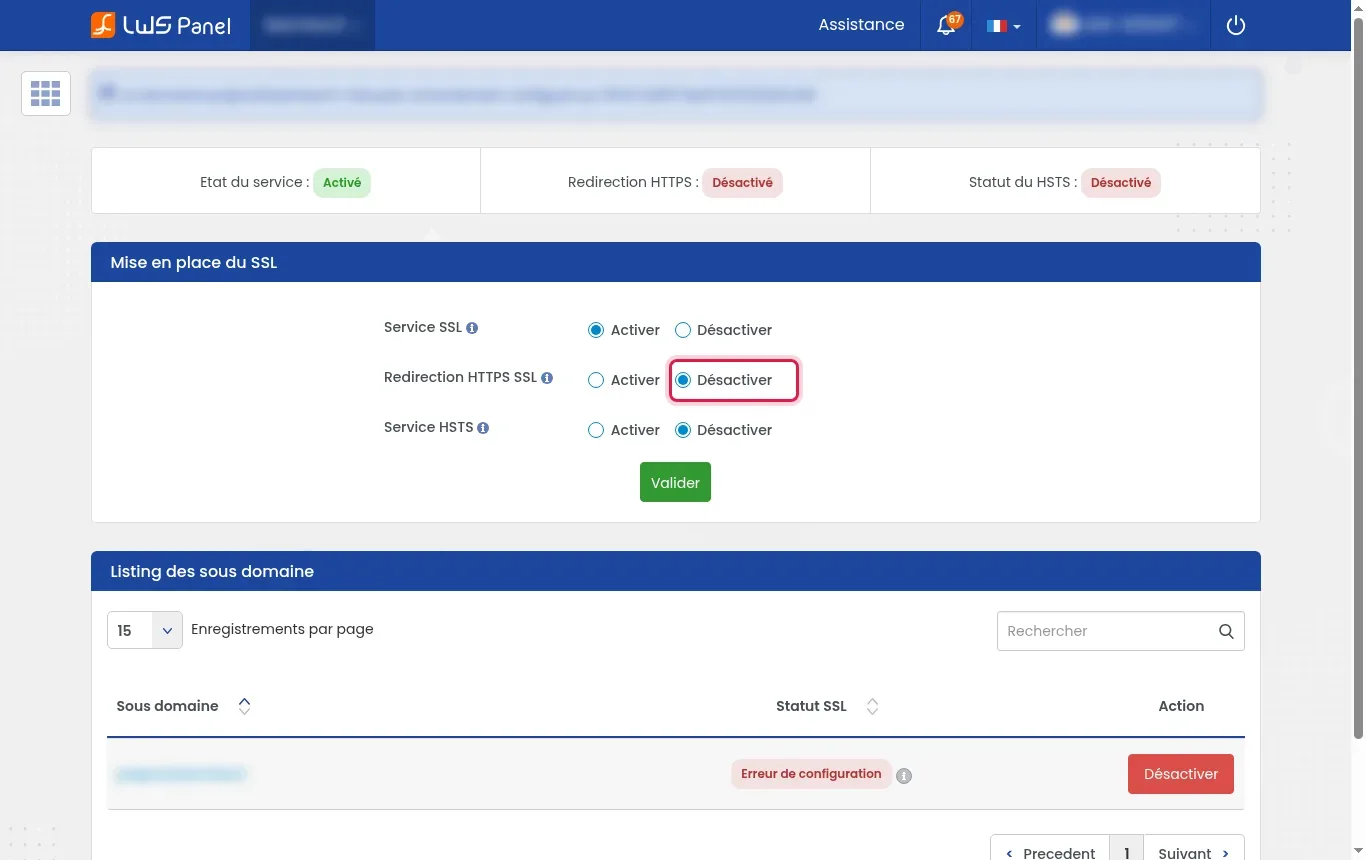Click the Mise en place du SSL heading
The height and width of the screenshot is (860, 1366).
(x=194, y=263)
